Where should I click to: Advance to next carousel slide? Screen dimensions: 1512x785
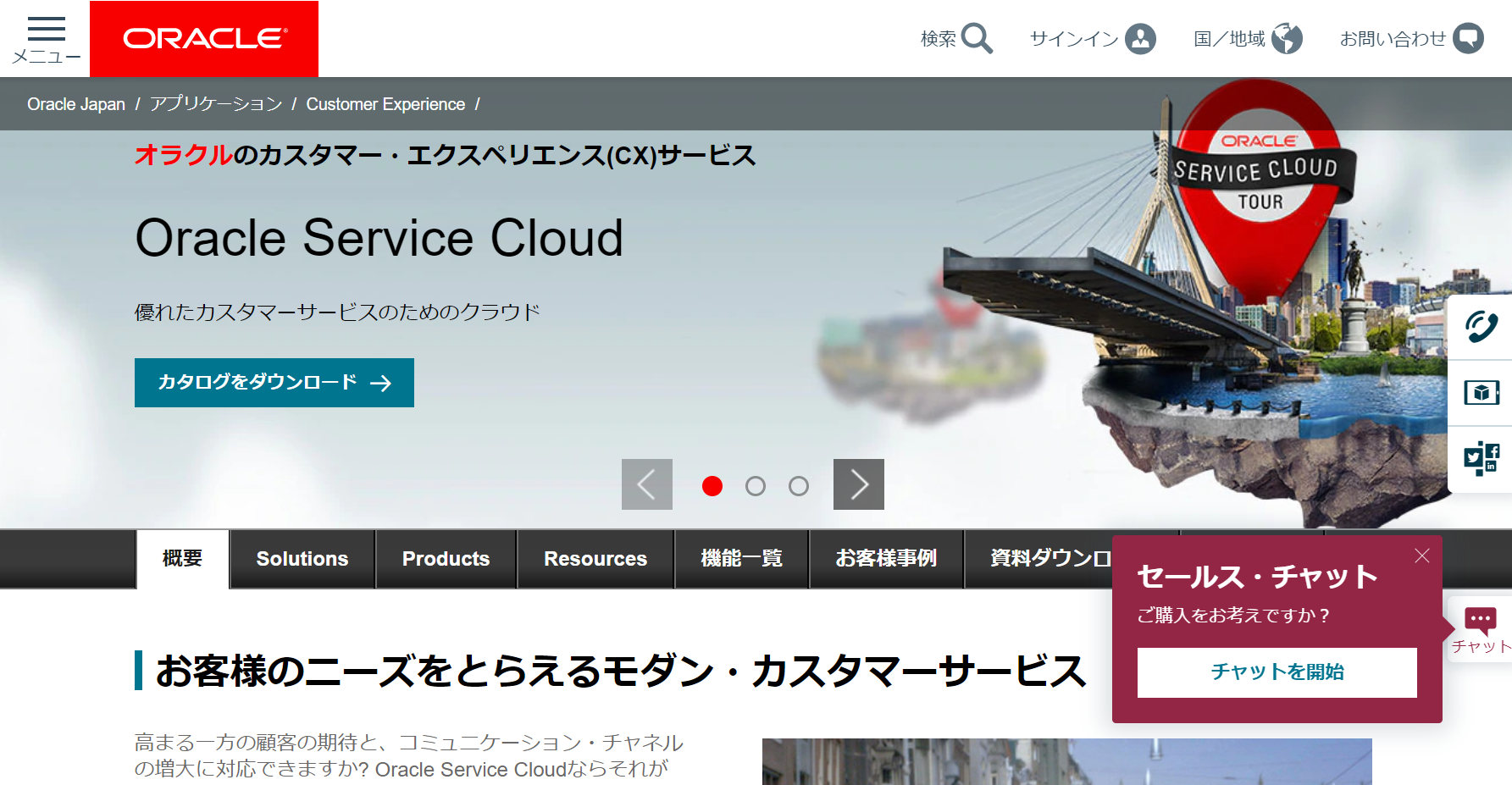[x=859, y=484]
